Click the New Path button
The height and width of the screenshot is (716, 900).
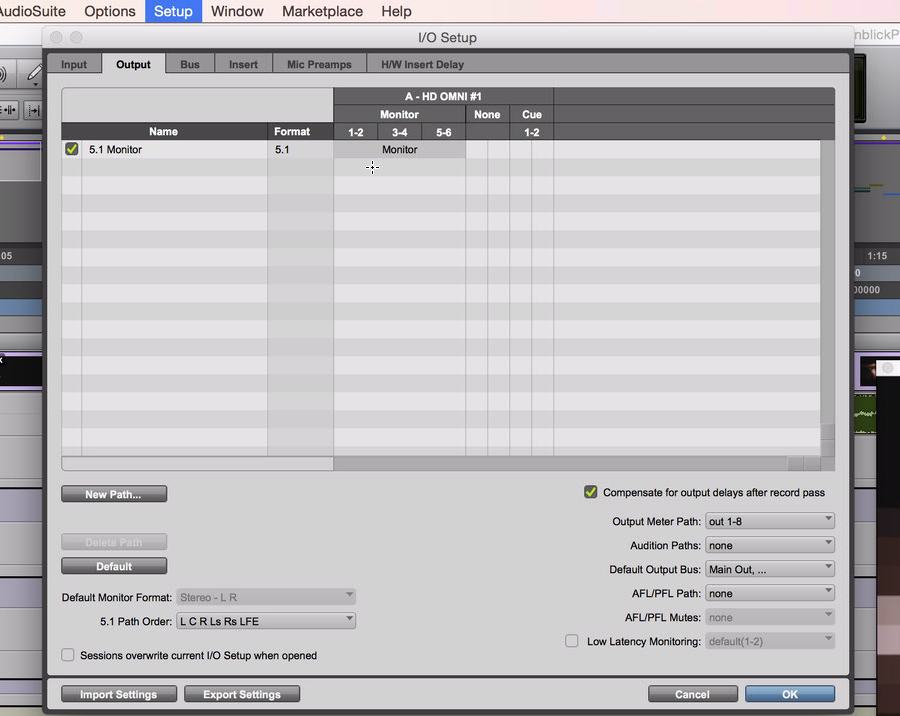tap(114, 494)
